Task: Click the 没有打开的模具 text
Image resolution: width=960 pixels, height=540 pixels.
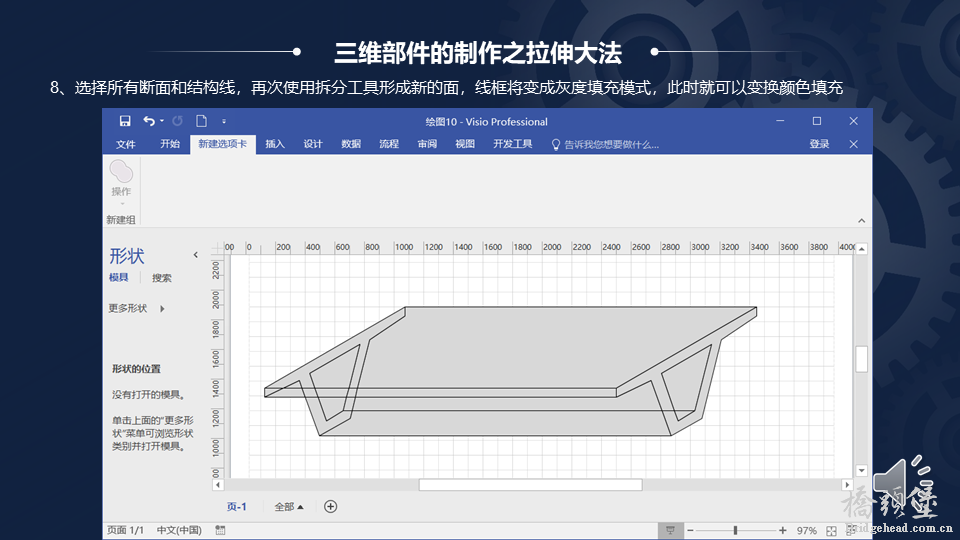Action: click(x=150, y=395)
